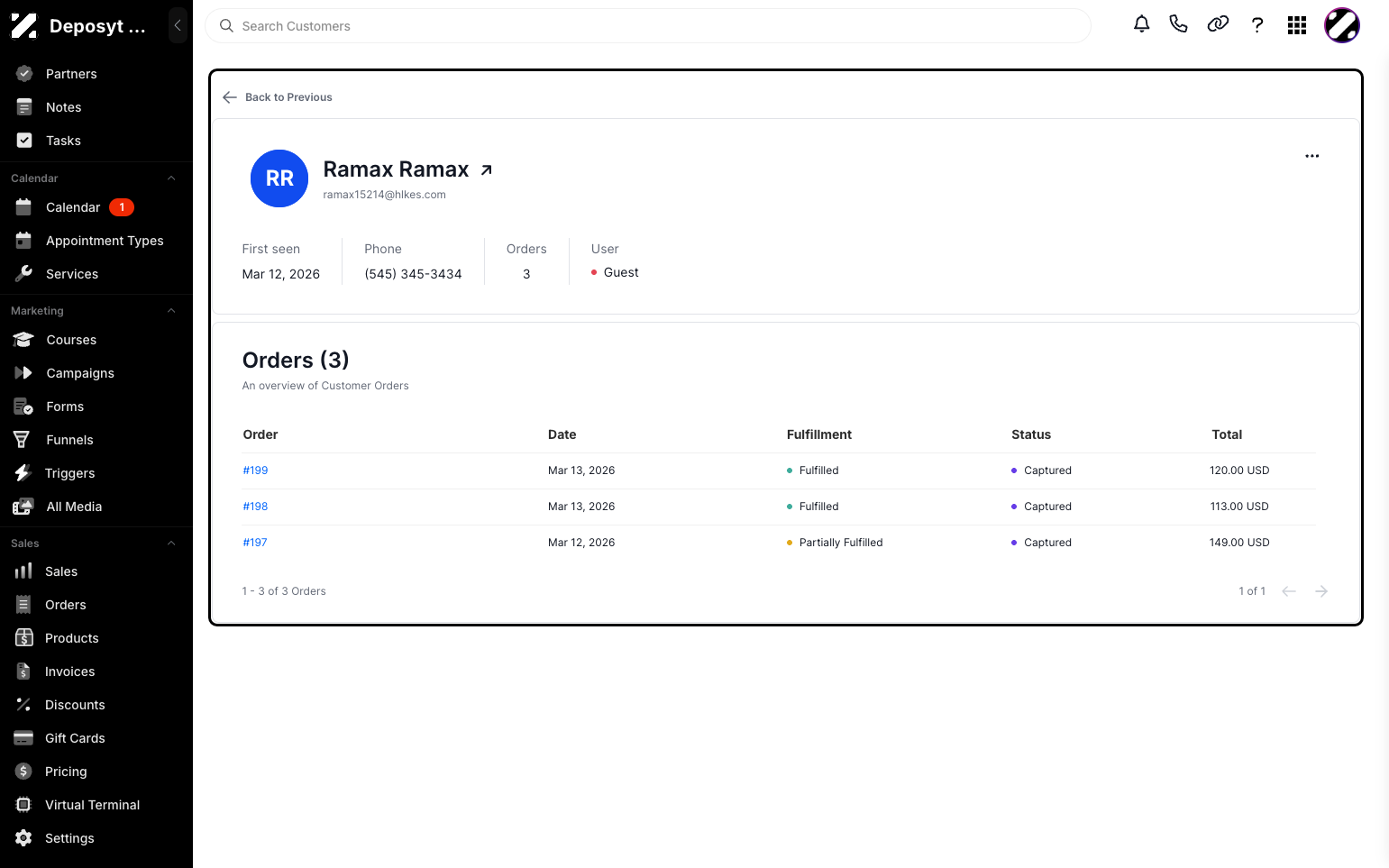Collapse the Marketing sidebar section
Image resolution: width=1389 pixels, height=868 pixels.
click(x=171, y=311)
